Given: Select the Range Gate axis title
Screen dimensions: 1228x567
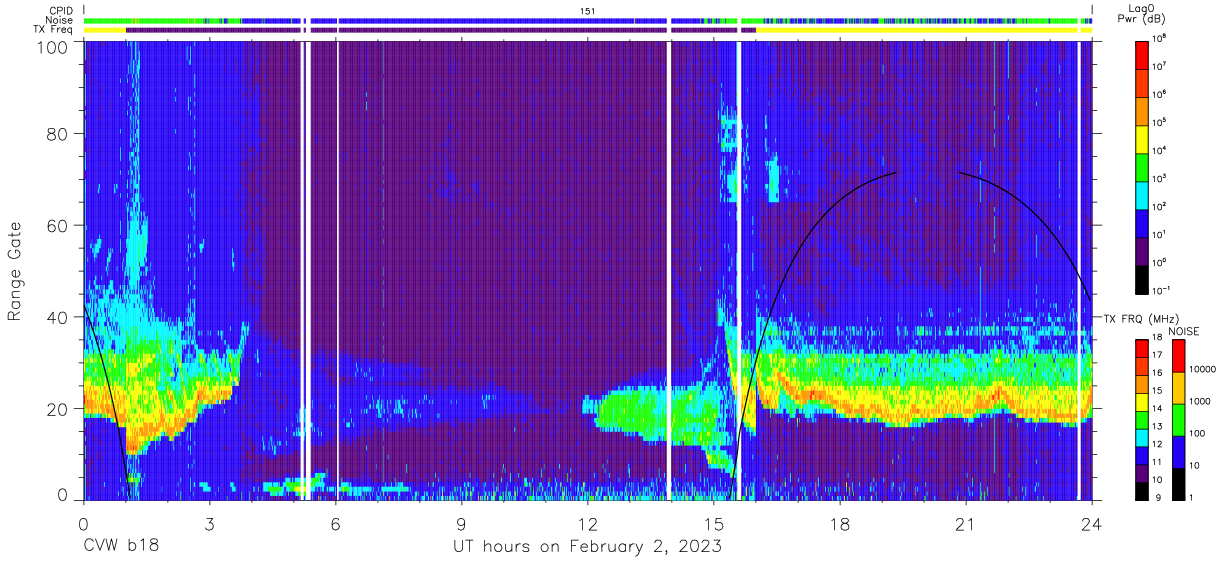Looking at the screenshot, I should click(15, 271).
